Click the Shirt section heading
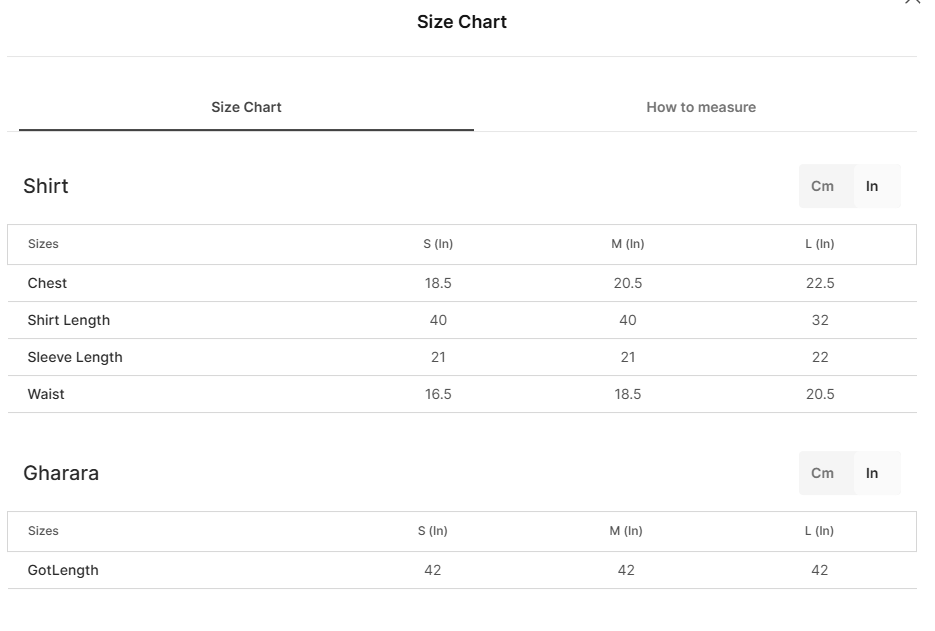 (x=46, y=186)
